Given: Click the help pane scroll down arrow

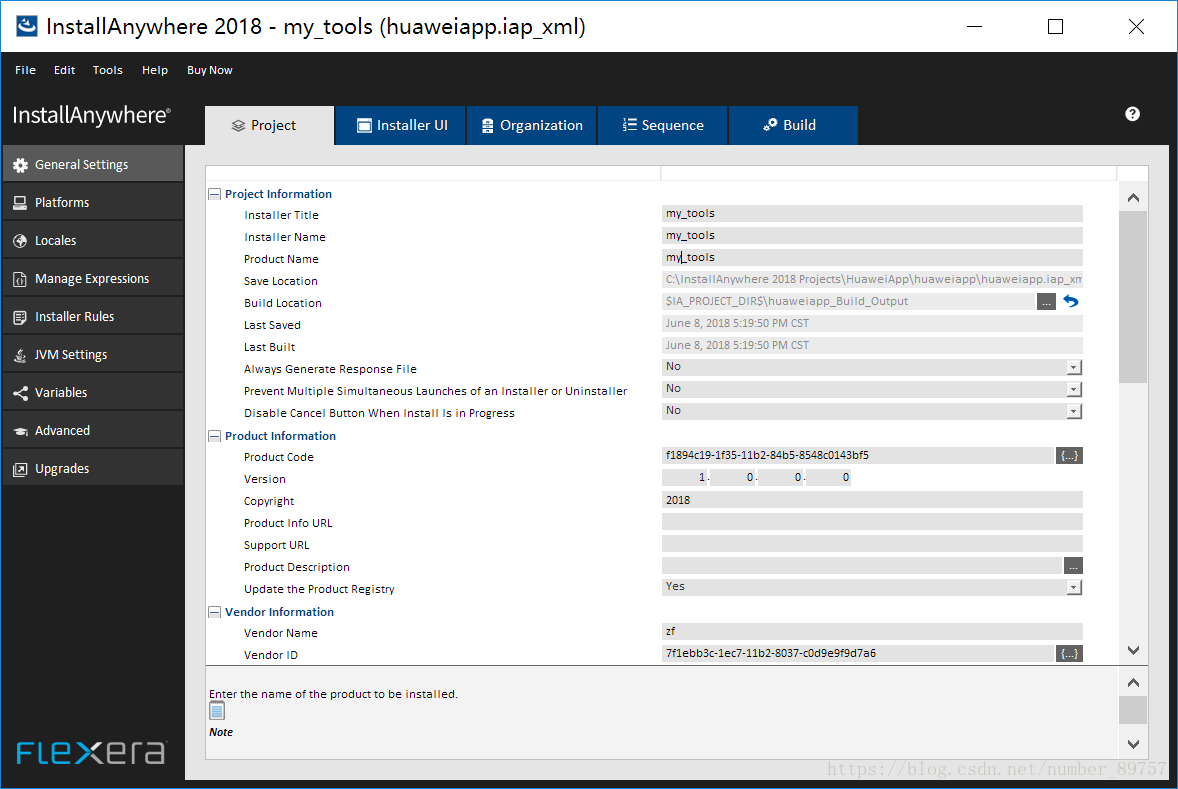Looking at the screenshot, I should (x=1133, y=744).
